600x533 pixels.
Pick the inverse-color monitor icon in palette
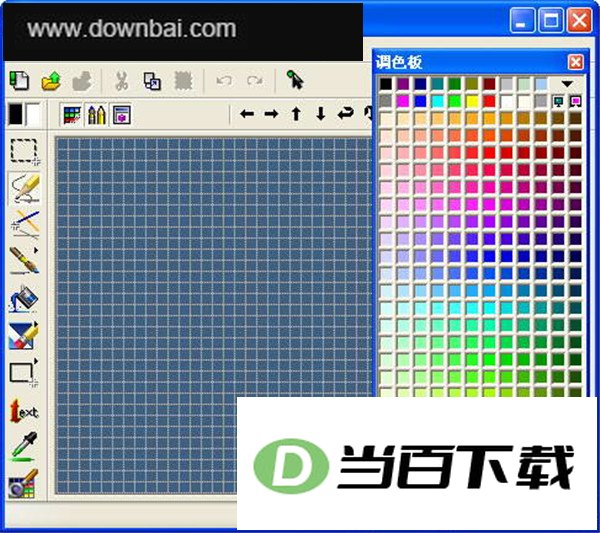pyautogui.click(x=576, y=101)
